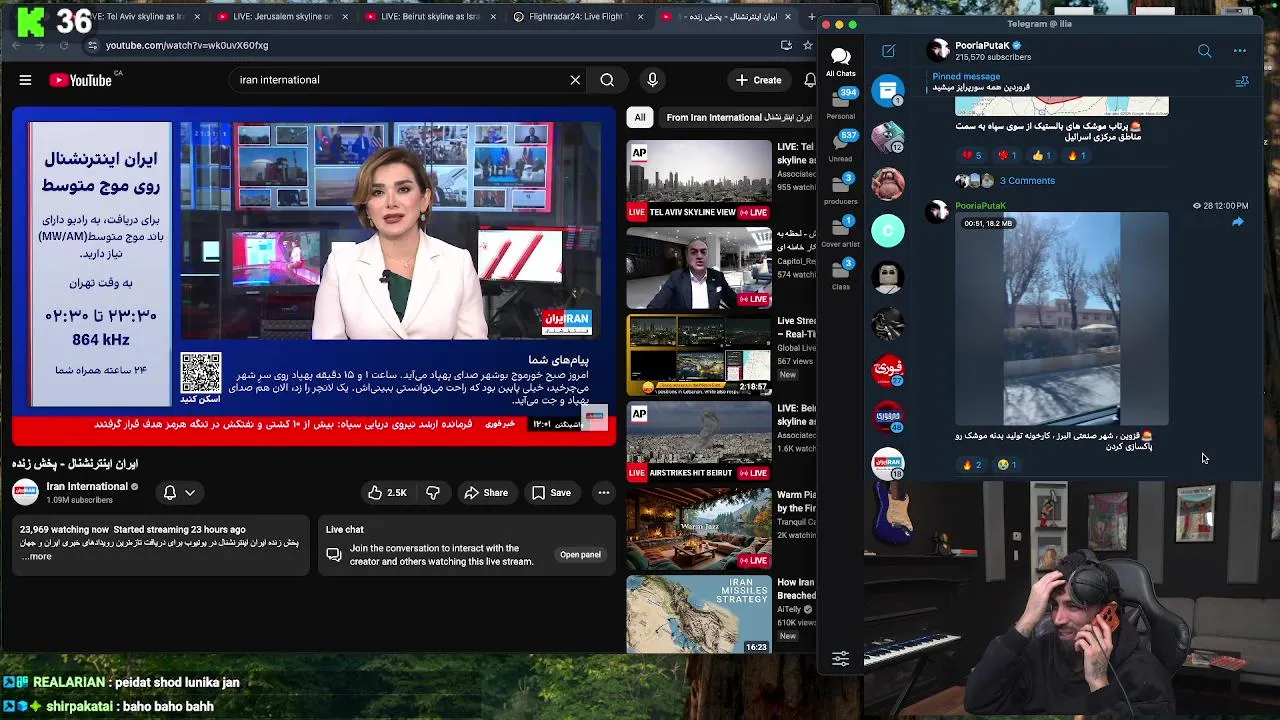Open the Iran International channel name
The image size is (1280, 720).
tap(87, 486)
